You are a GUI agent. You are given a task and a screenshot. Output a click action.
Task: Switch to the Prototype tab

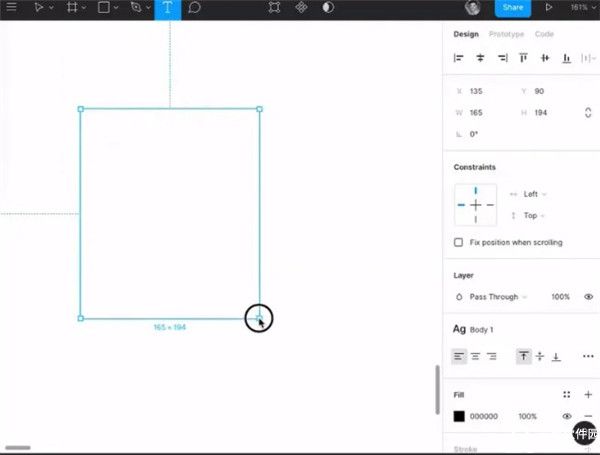click(x=505, y=34)
